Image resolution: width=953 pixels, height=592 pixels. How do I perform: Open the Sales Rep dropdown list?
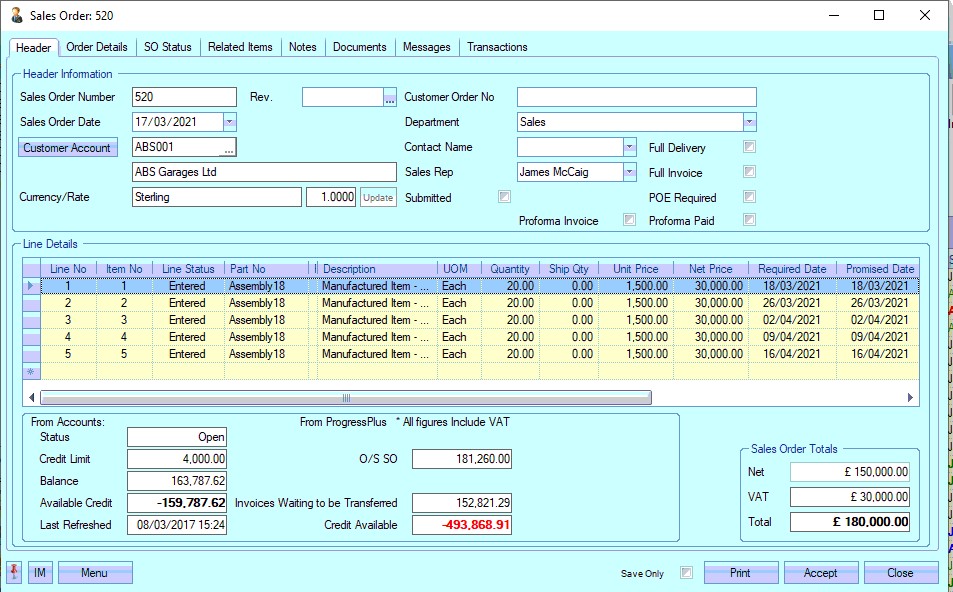pos(629,172)
